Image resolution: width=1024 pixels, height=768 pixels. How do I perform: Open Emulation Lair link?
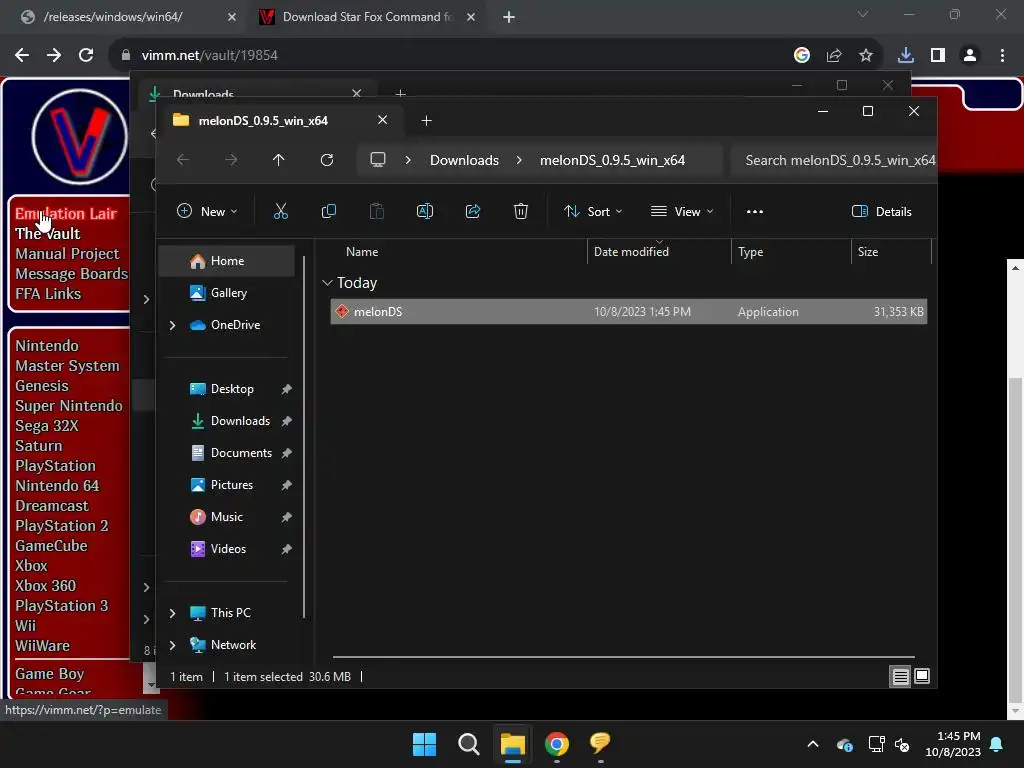tap(66, 214)
